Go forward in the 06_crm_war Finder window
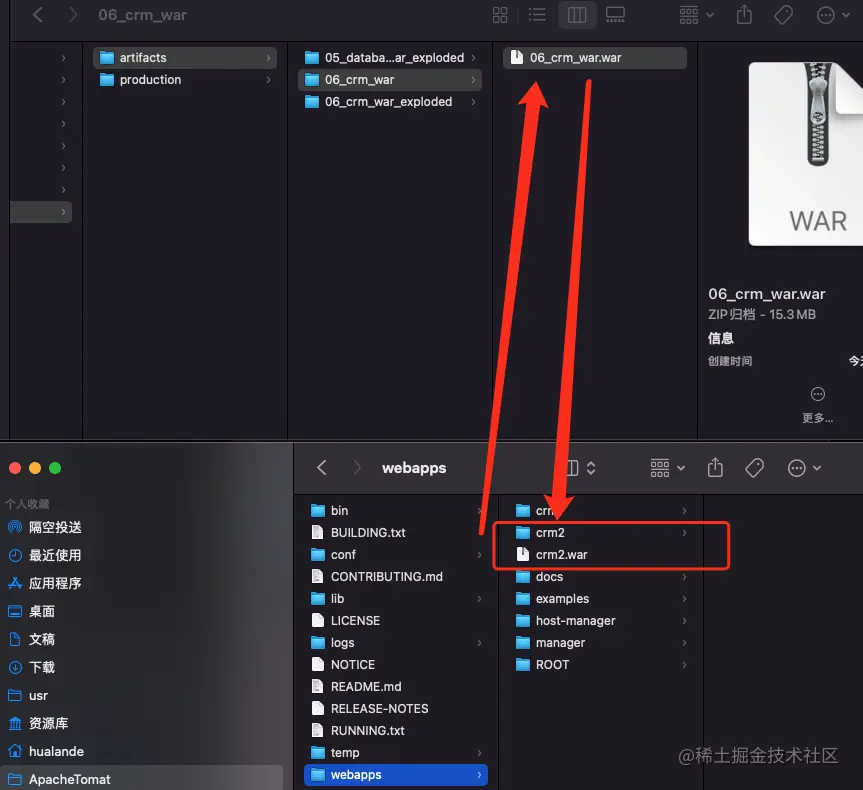This screenshot has width=863, height=790. (73, 15)
